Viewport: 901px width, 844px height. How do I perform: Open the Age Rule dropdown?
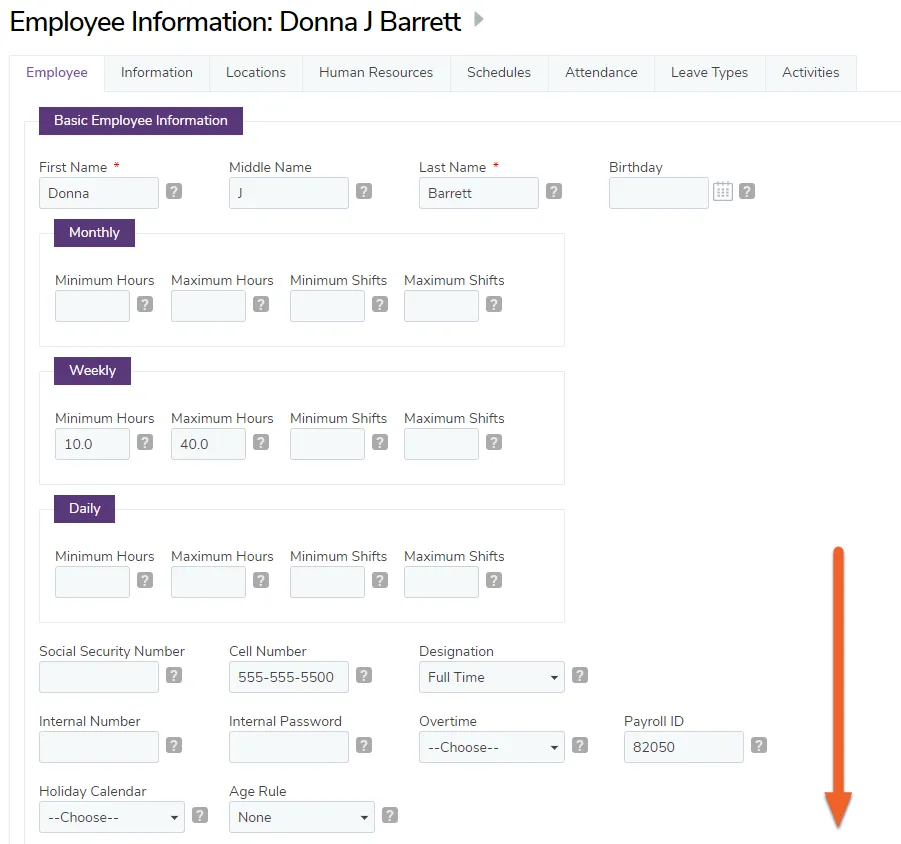[302, 817]
